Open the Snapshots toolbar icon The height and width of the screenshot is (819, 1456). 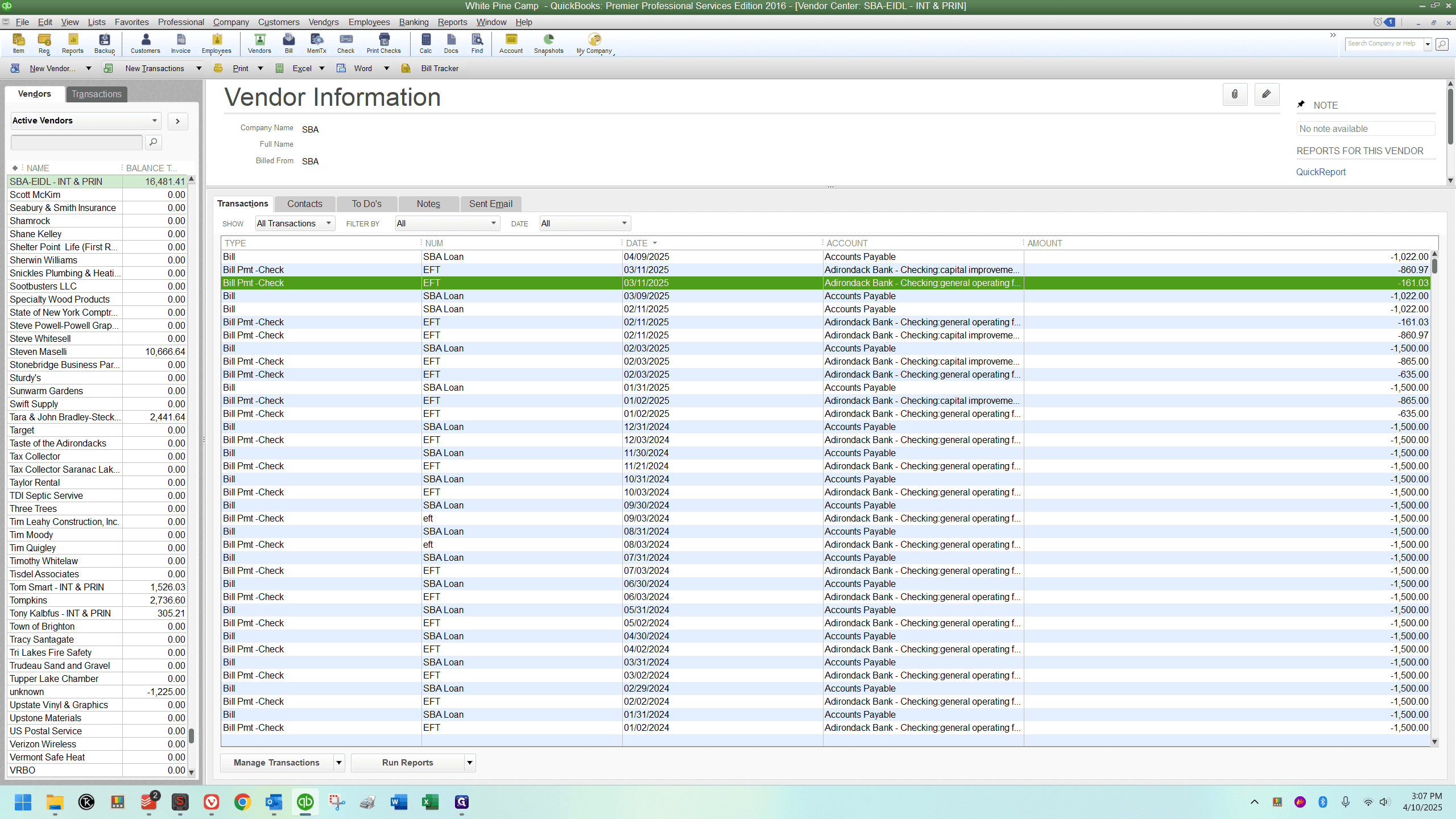[549, 43]
